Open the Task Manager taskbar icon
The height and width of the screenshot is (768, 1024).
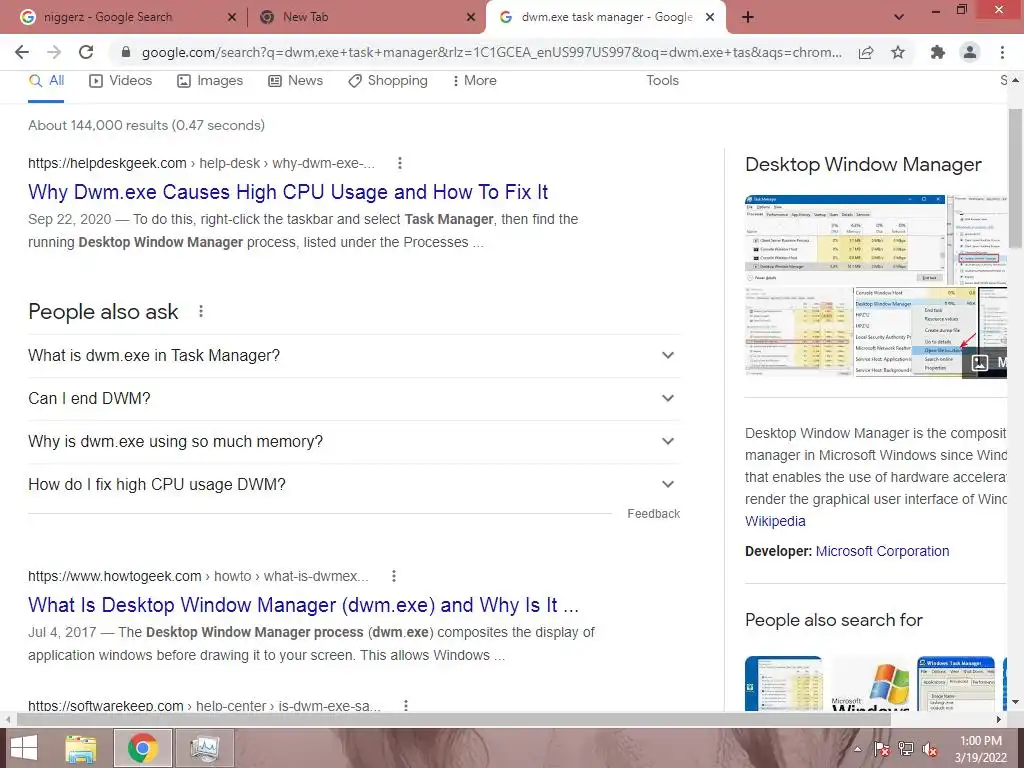pyautogui.click(x=204, y=748)
